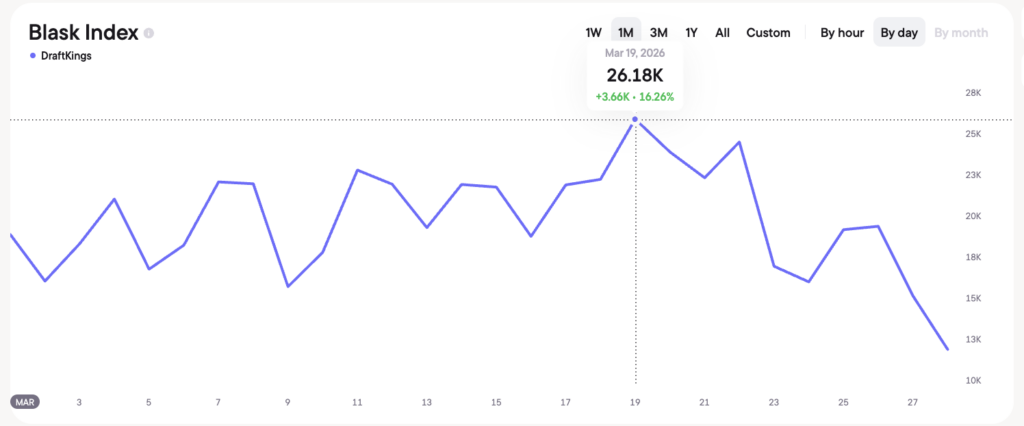Select the 1M time range
Image resolution: width=1024 pixels, height=426 pixels.
626,33
